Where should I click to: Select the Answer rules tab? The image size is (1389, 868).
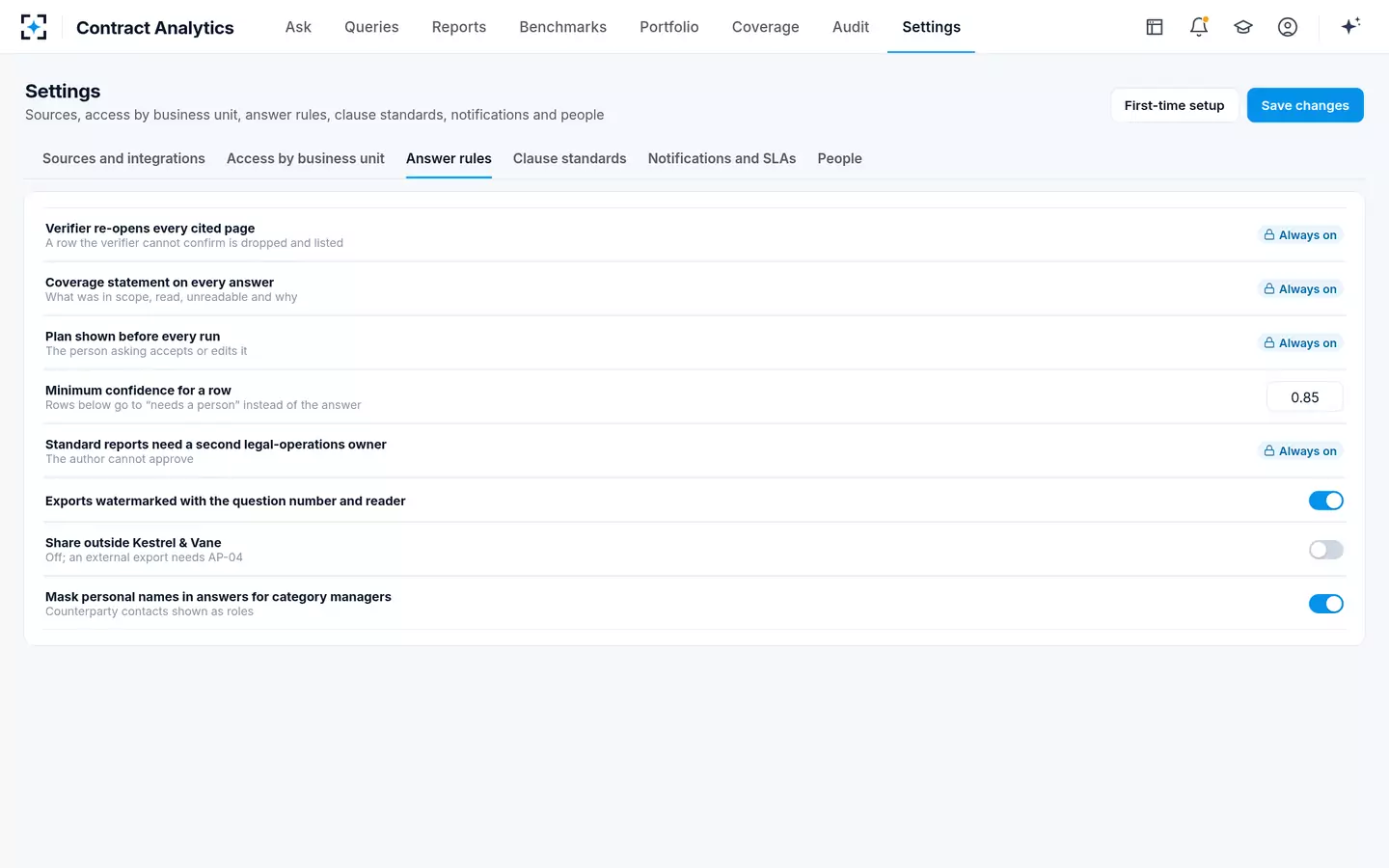pos(449,159)
